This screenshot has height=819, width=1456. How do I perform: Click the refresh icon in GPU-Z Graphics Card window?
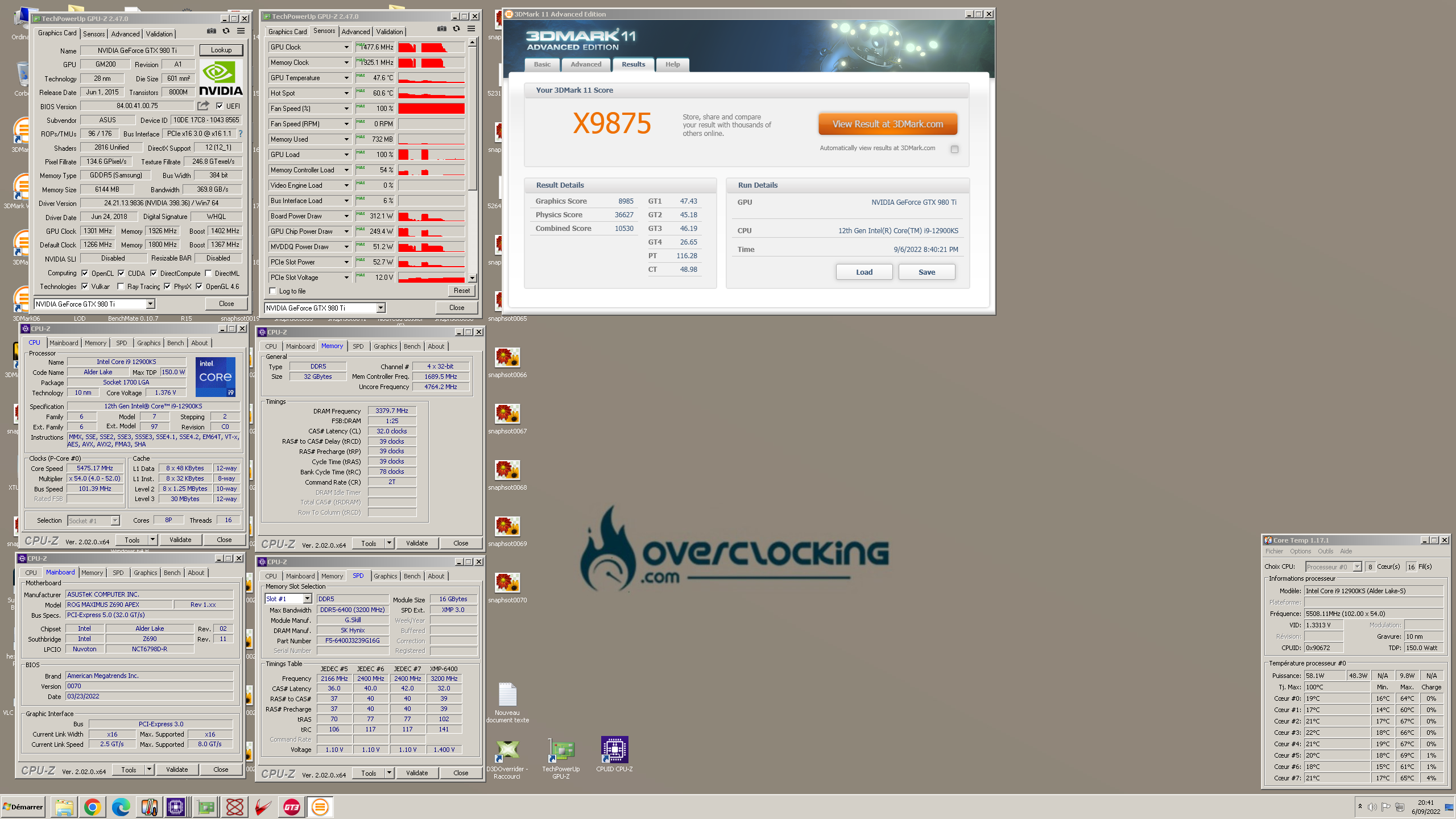(226, 31)
